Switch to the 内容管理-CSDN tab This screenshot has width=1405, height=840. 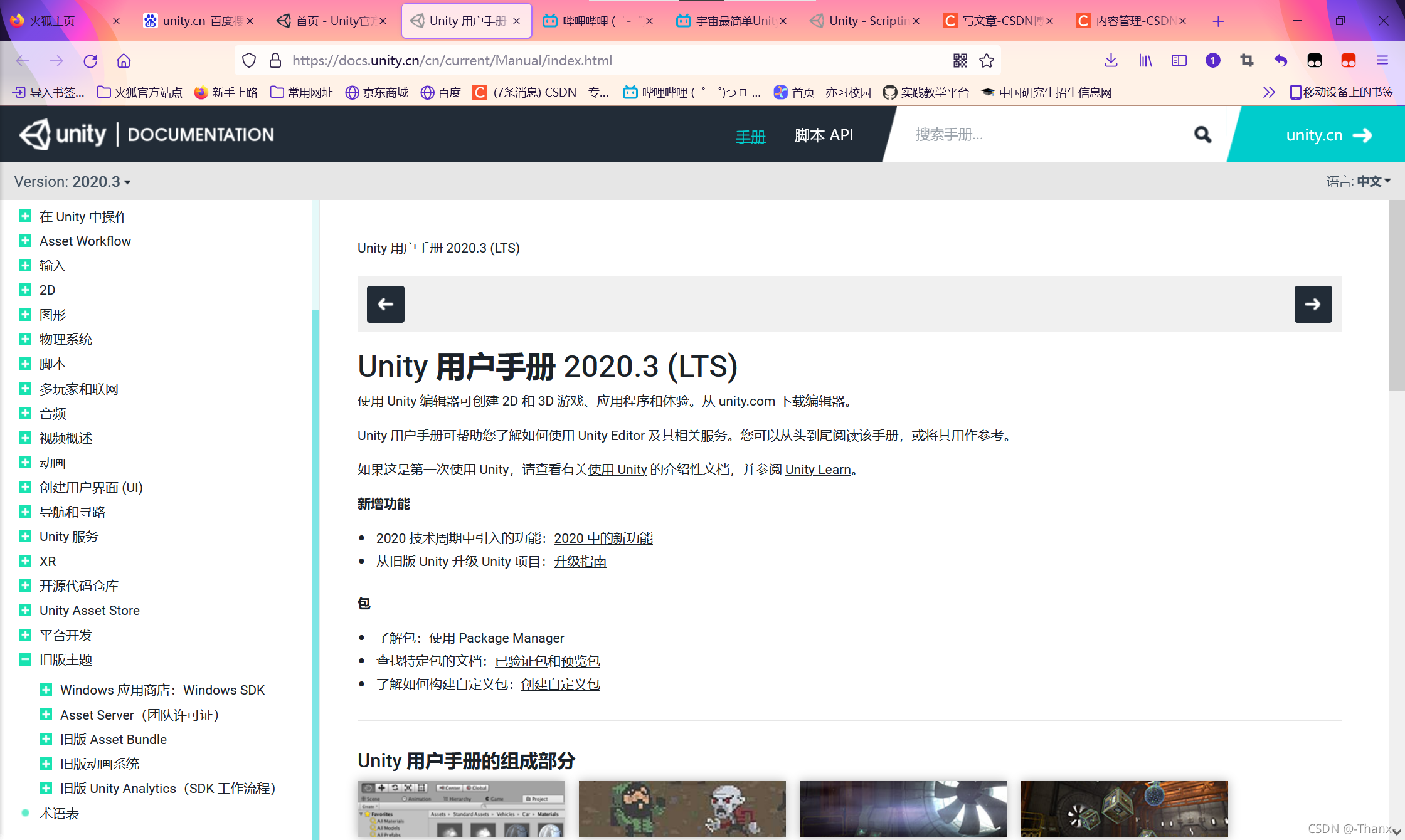(1132, 21)
